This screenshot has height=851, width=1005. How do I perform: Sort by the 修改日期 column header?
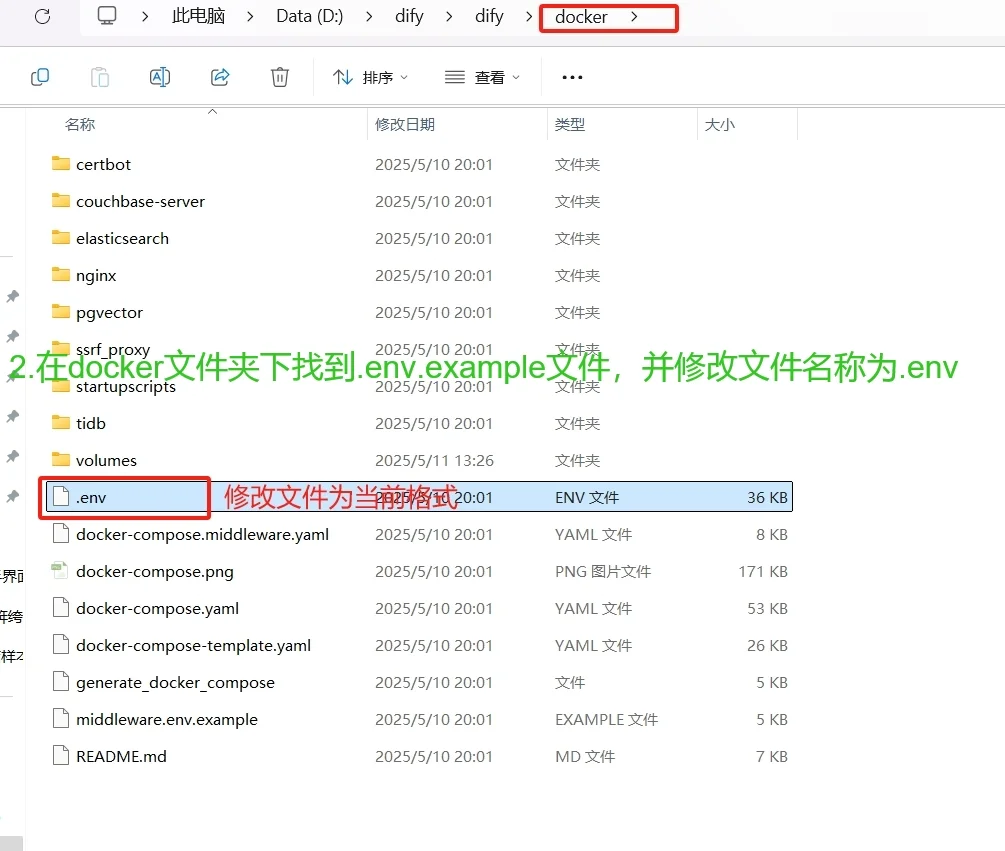[x=404, y=124]
